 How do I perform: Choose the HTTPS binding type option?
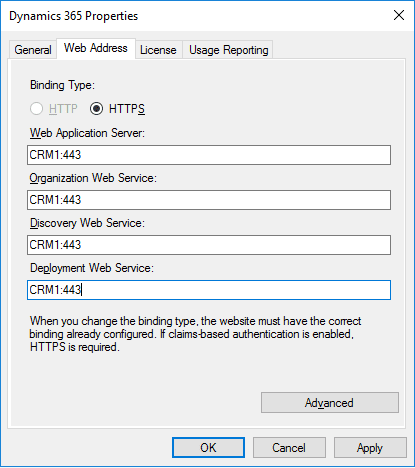coord(96,109)
